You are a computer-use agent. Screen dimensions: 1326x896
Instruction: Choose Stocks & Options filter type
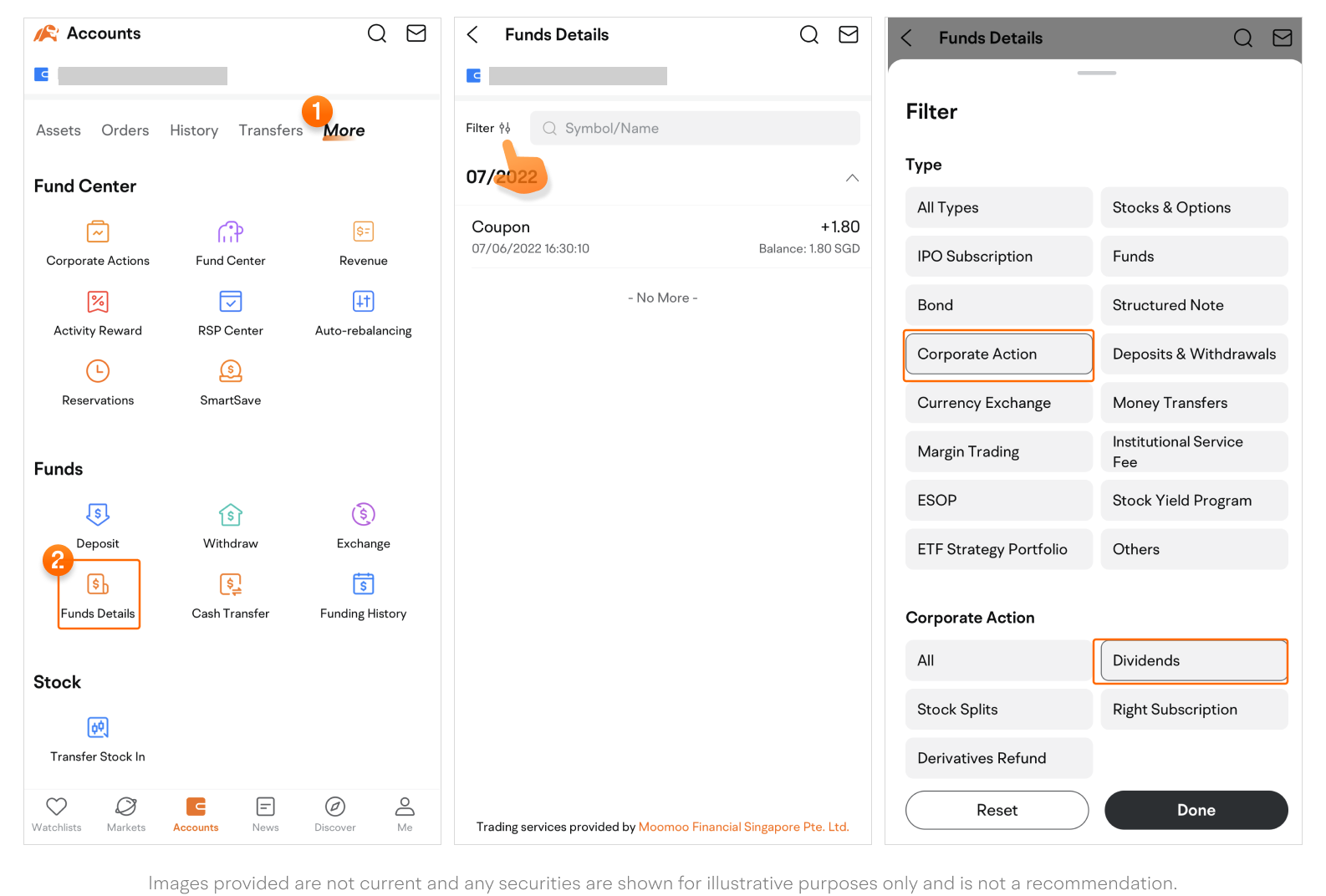tap(1193, 207)
